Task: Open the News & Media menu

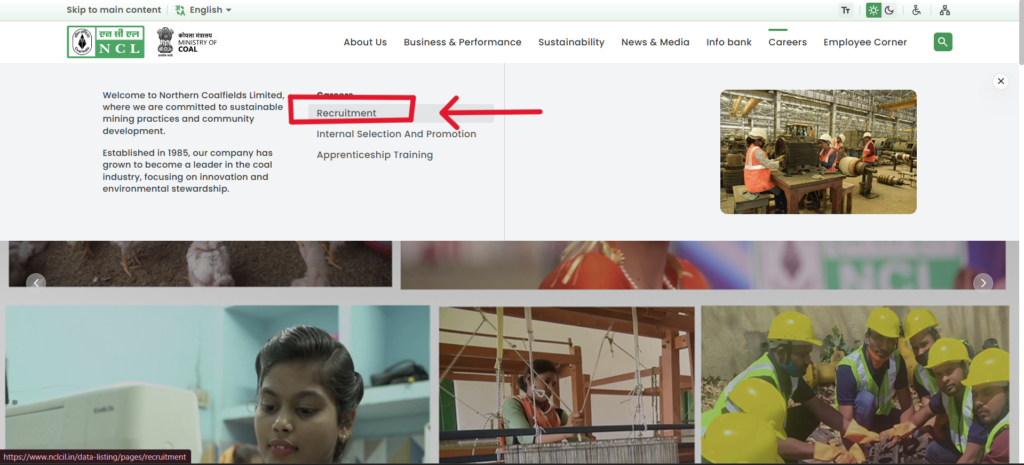Action: 655,42
